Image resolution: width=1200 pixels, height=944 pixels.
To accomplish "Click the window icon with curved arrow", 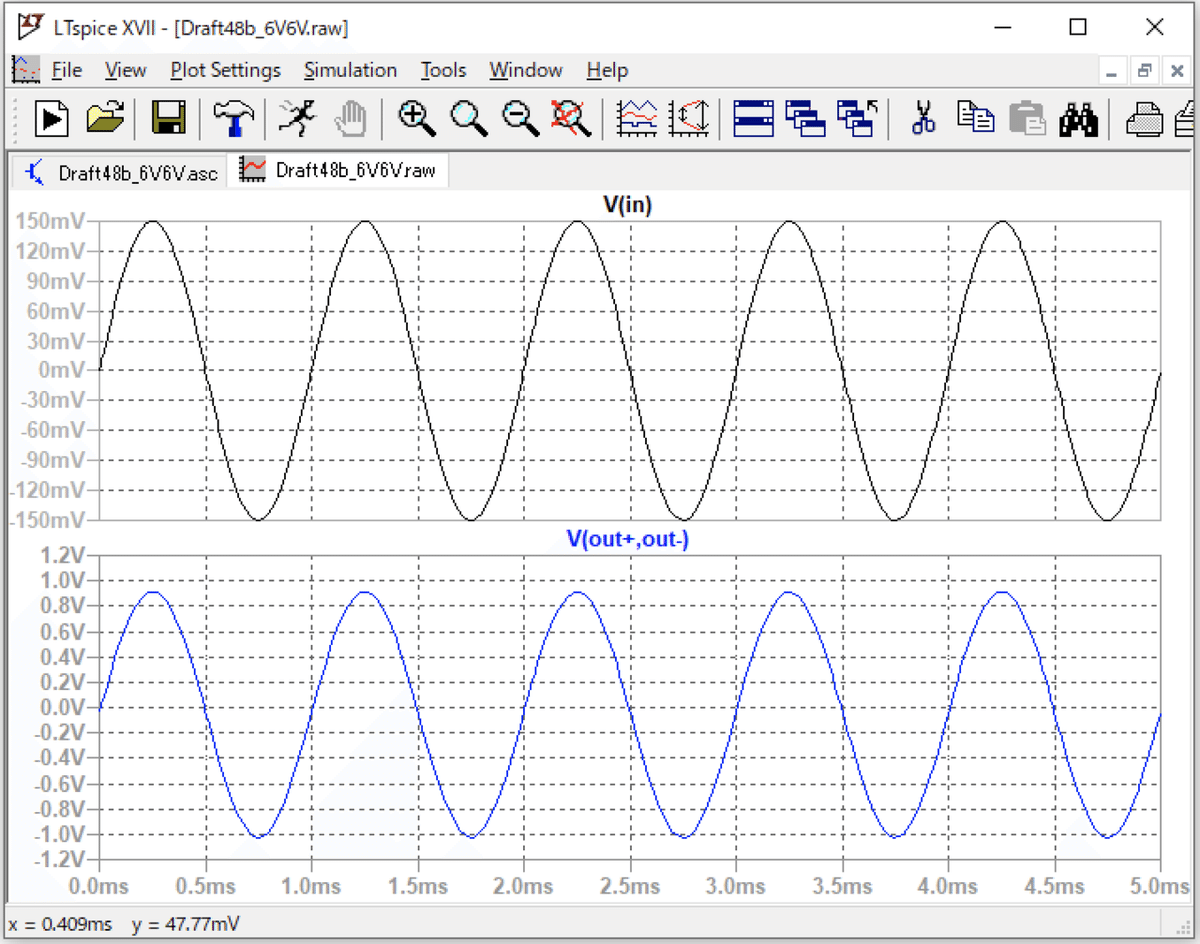I will click(857, 119).
